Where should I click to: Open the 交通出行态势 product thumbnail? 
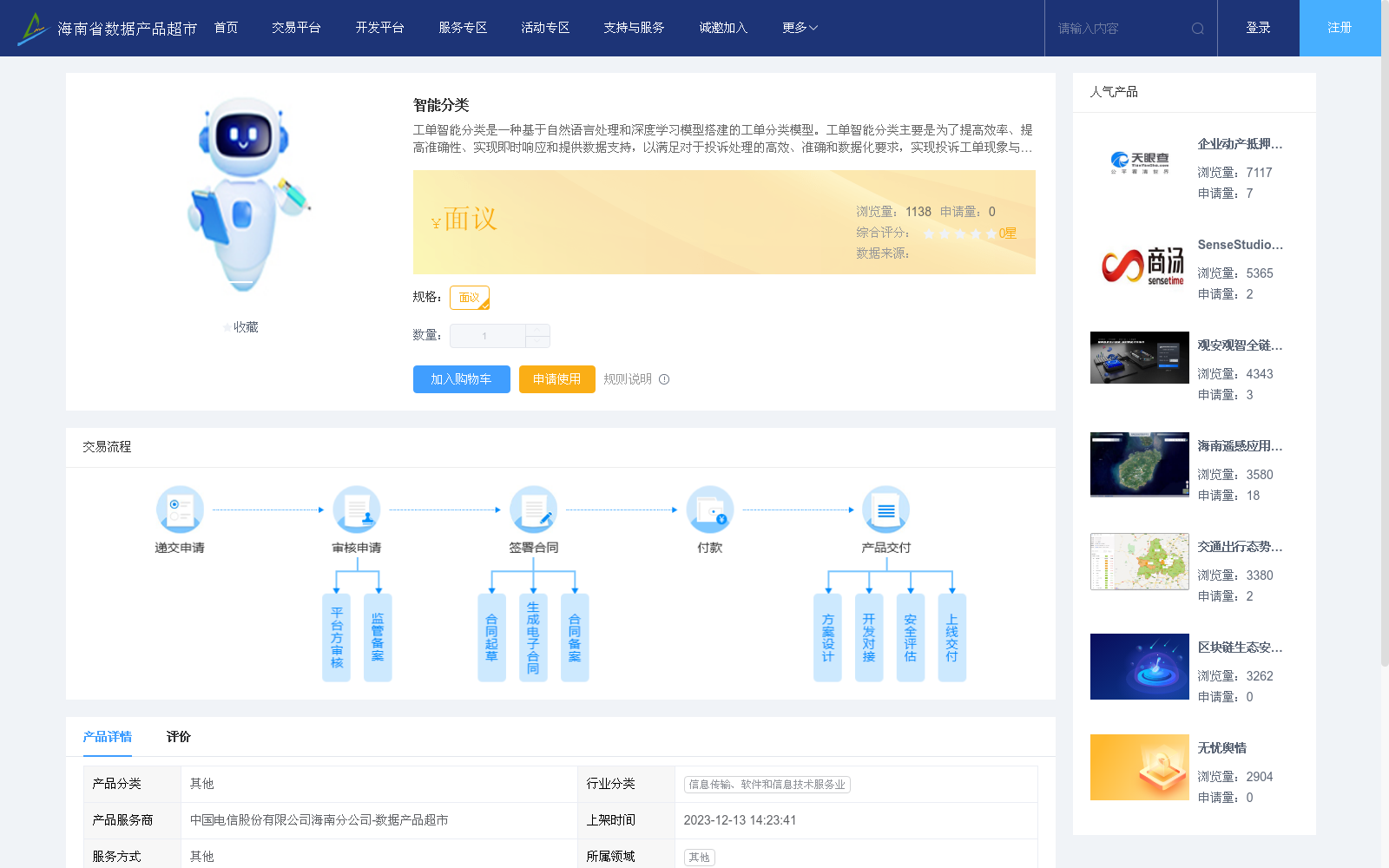(1140, 562)
